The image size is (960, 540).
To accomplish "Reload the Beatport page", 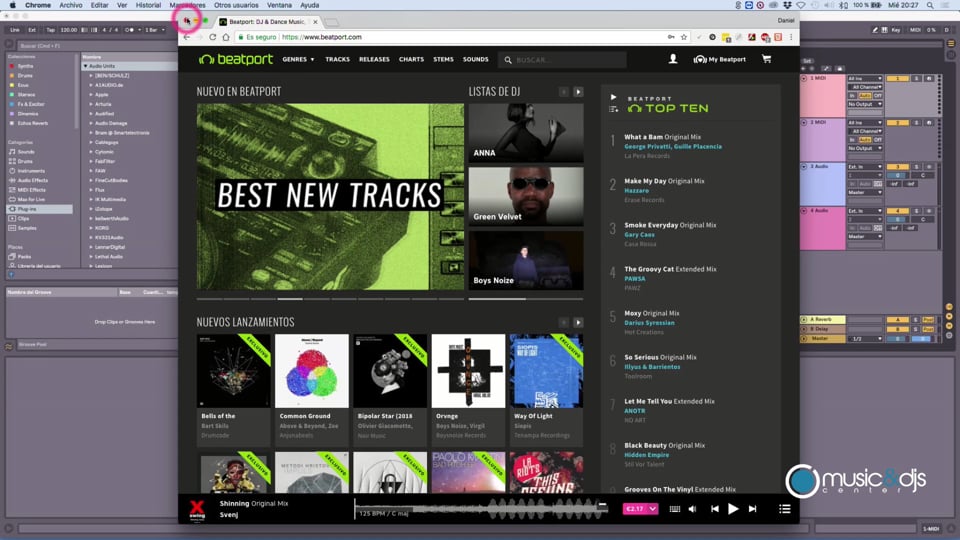I will [212, 37].
